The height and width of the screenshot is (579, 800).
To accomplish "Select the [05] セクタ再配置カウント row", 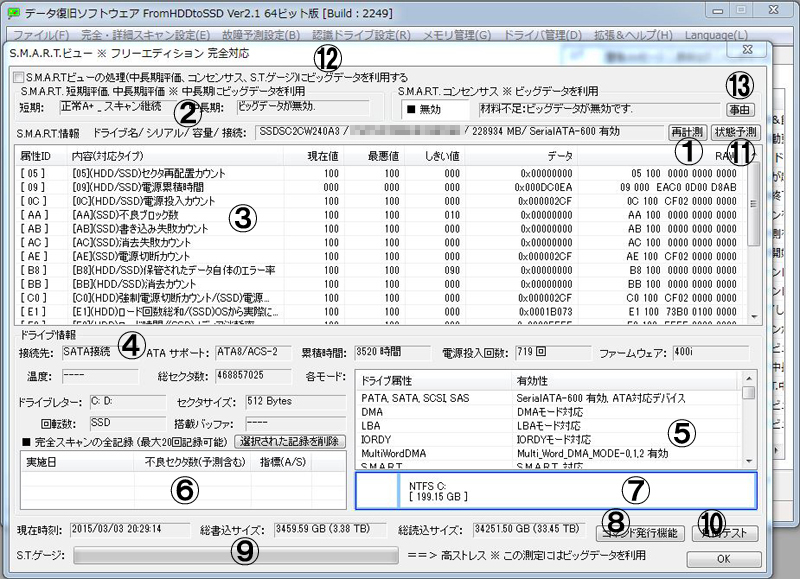I will 381,173.
